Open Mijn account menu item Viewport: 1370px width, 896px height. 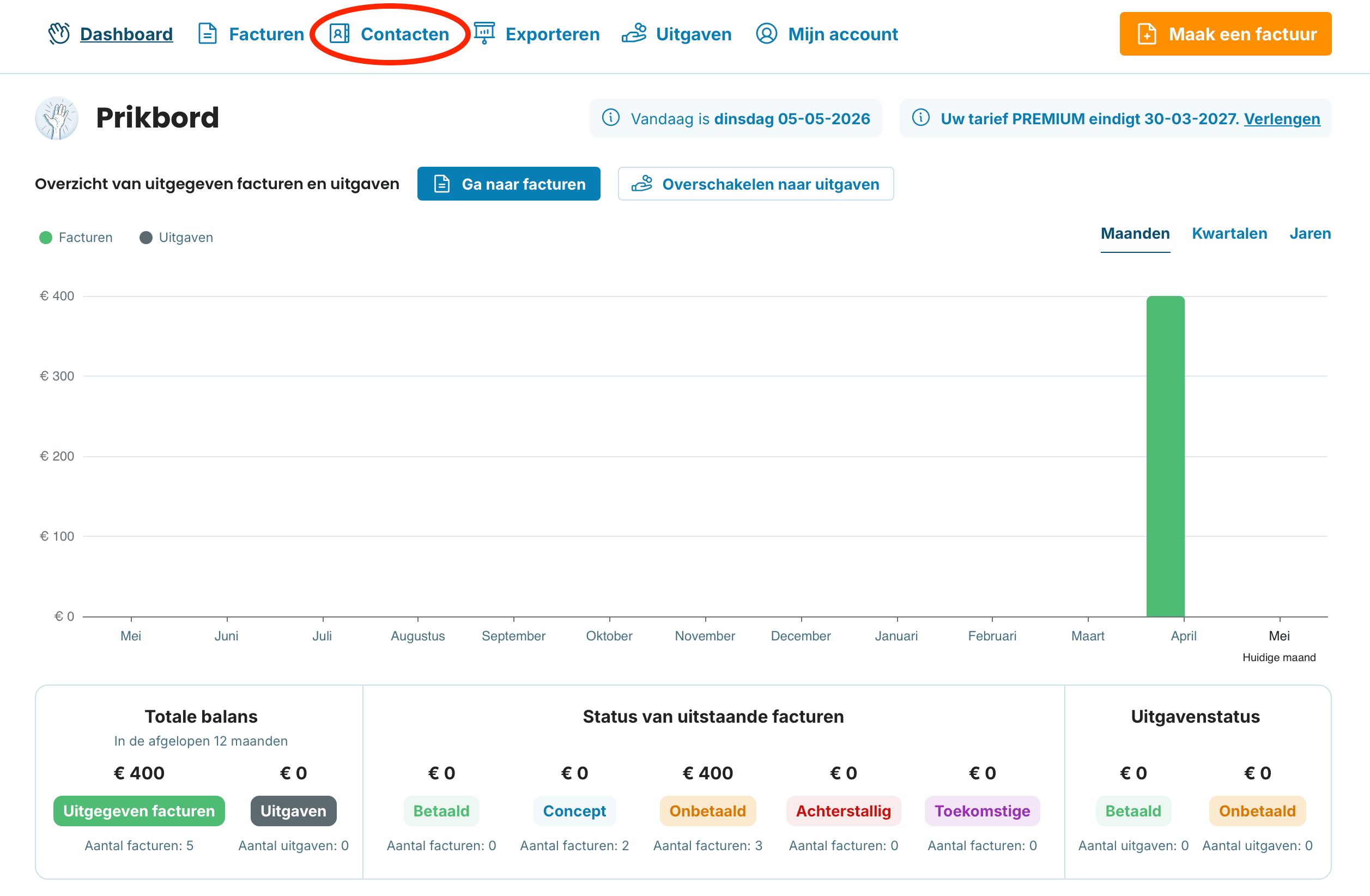pos(842,34)
